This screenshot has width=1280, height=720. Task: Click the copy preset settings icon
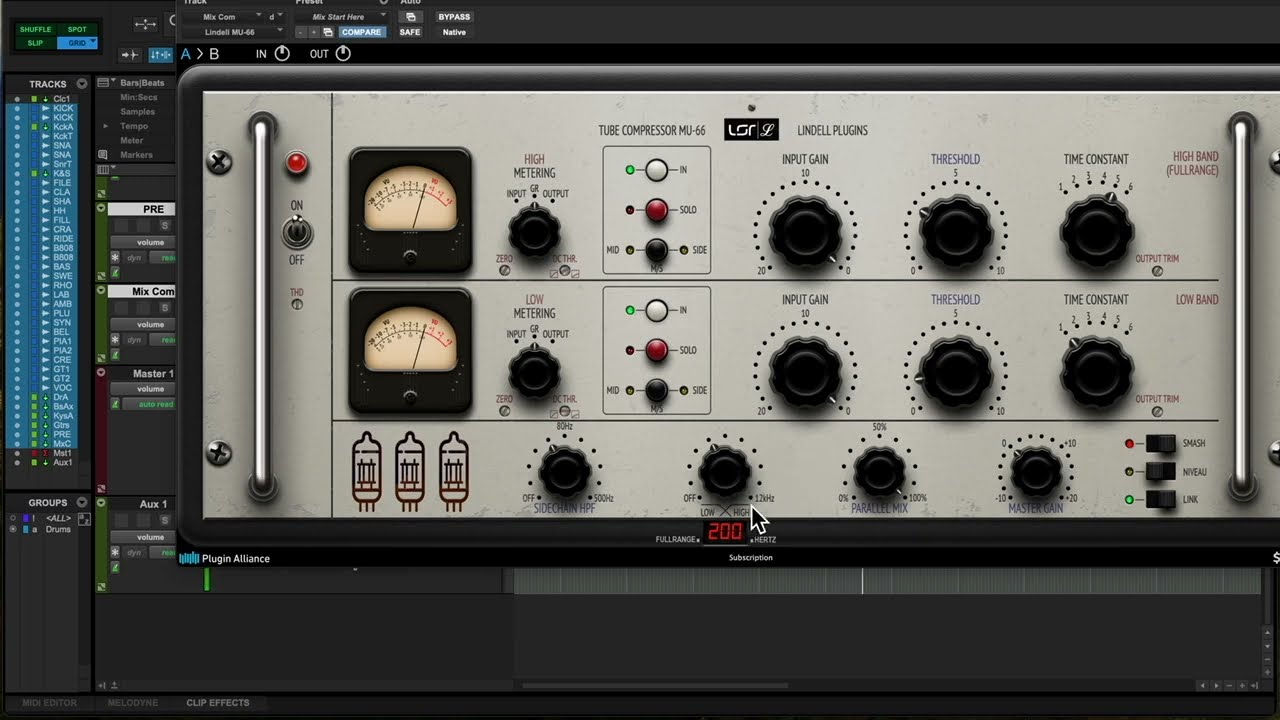point(328,32)
